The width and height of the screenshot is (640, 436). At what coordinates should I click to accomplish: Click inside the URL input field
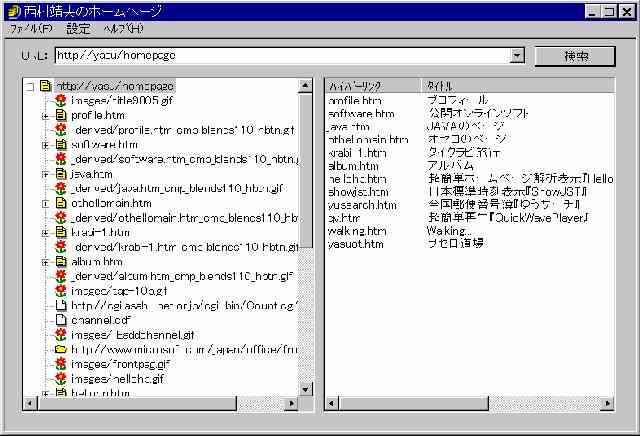282,56
